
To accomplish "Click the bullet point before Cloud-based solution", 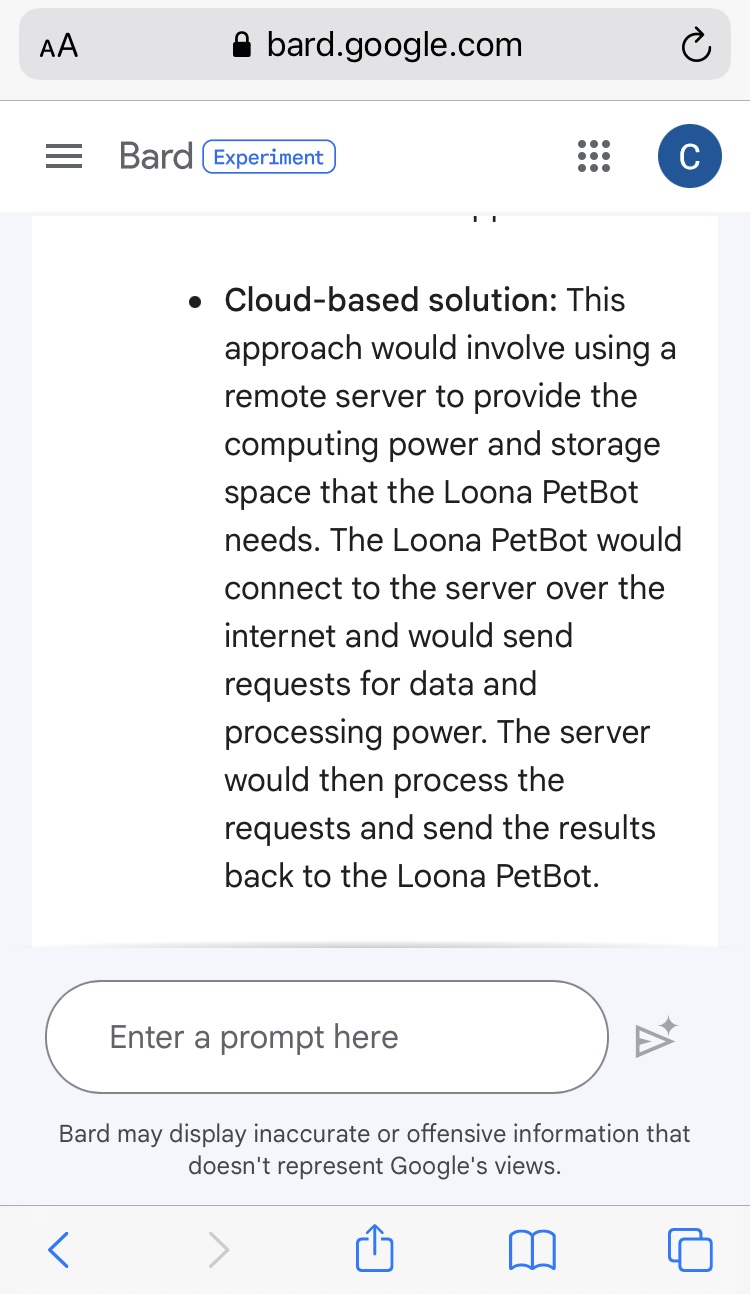I will tap(198, 301).
